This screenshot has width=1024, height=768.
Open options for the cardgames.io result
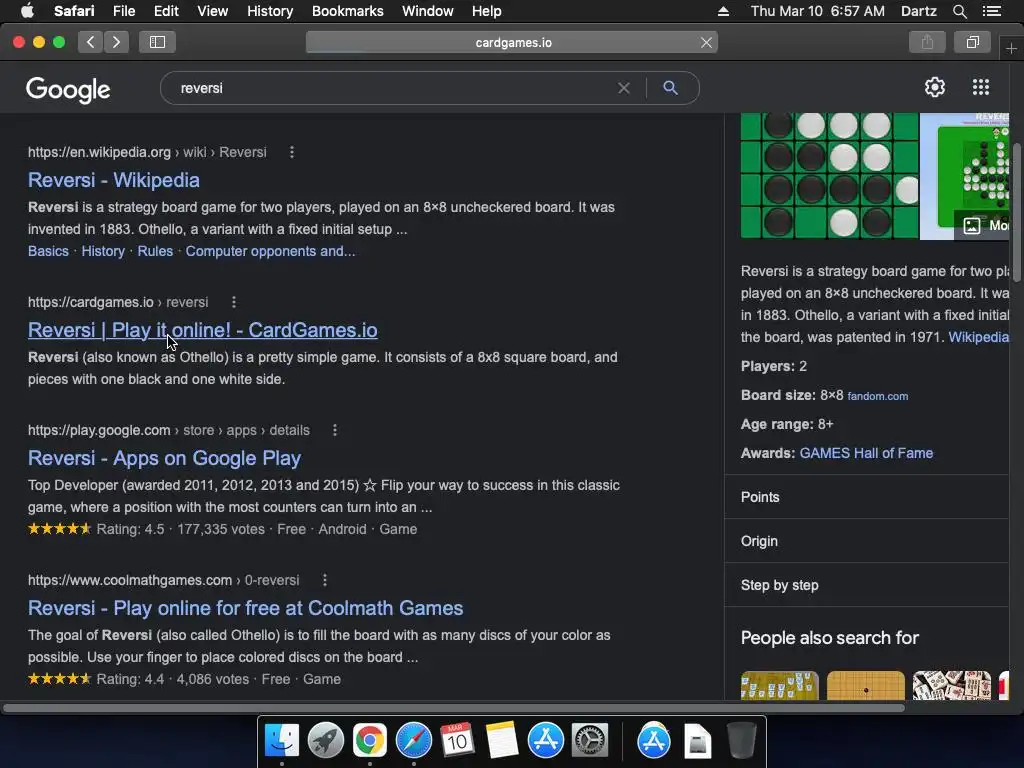point(234,302)
